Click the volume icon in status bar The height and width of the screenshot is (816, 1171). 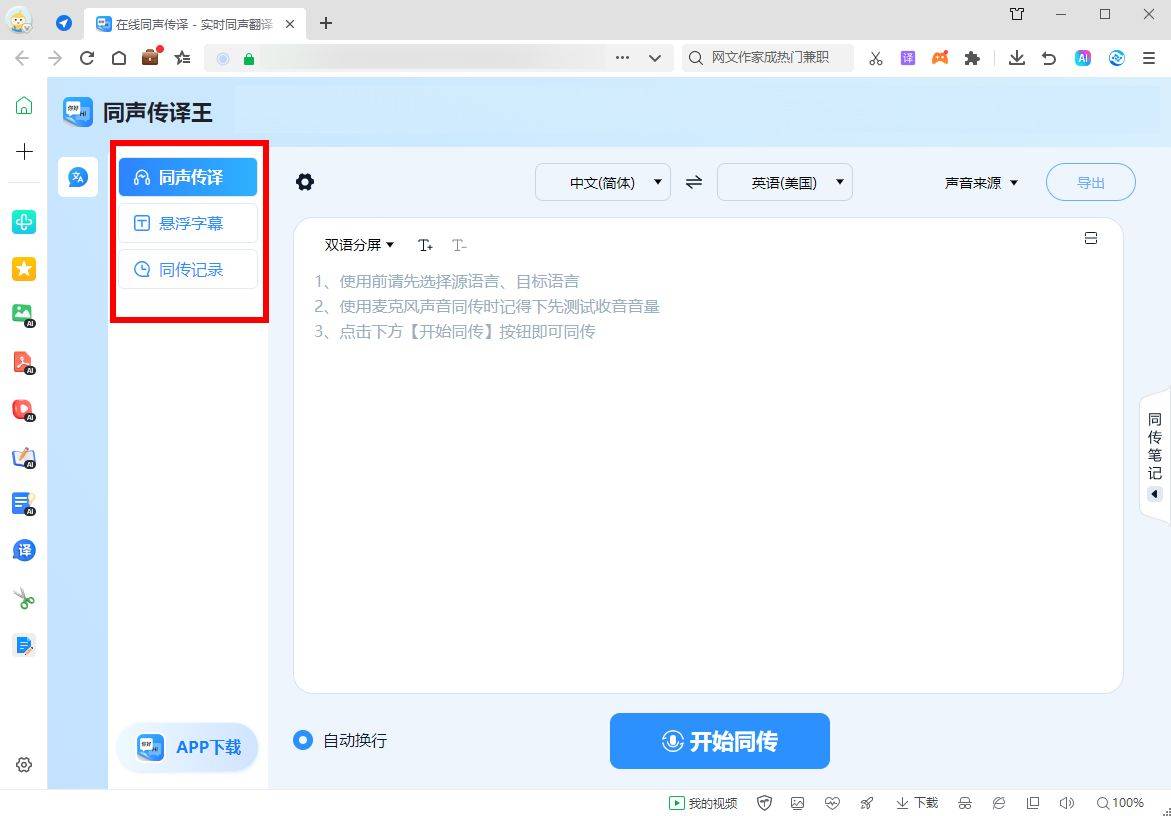pos(1067,802)
